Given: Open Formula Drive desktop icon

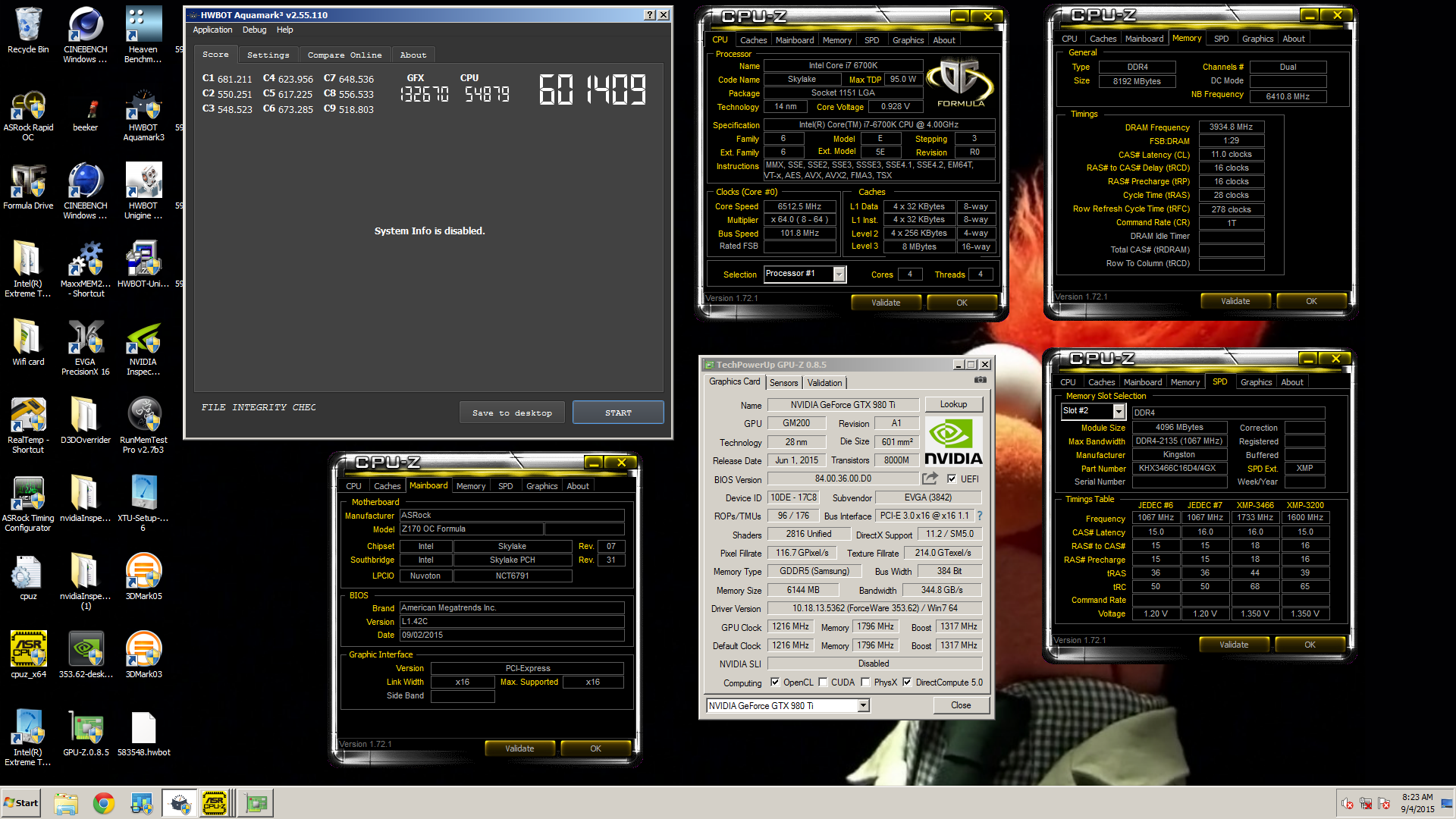Looking at the screenshot, I should click(28, 187).
